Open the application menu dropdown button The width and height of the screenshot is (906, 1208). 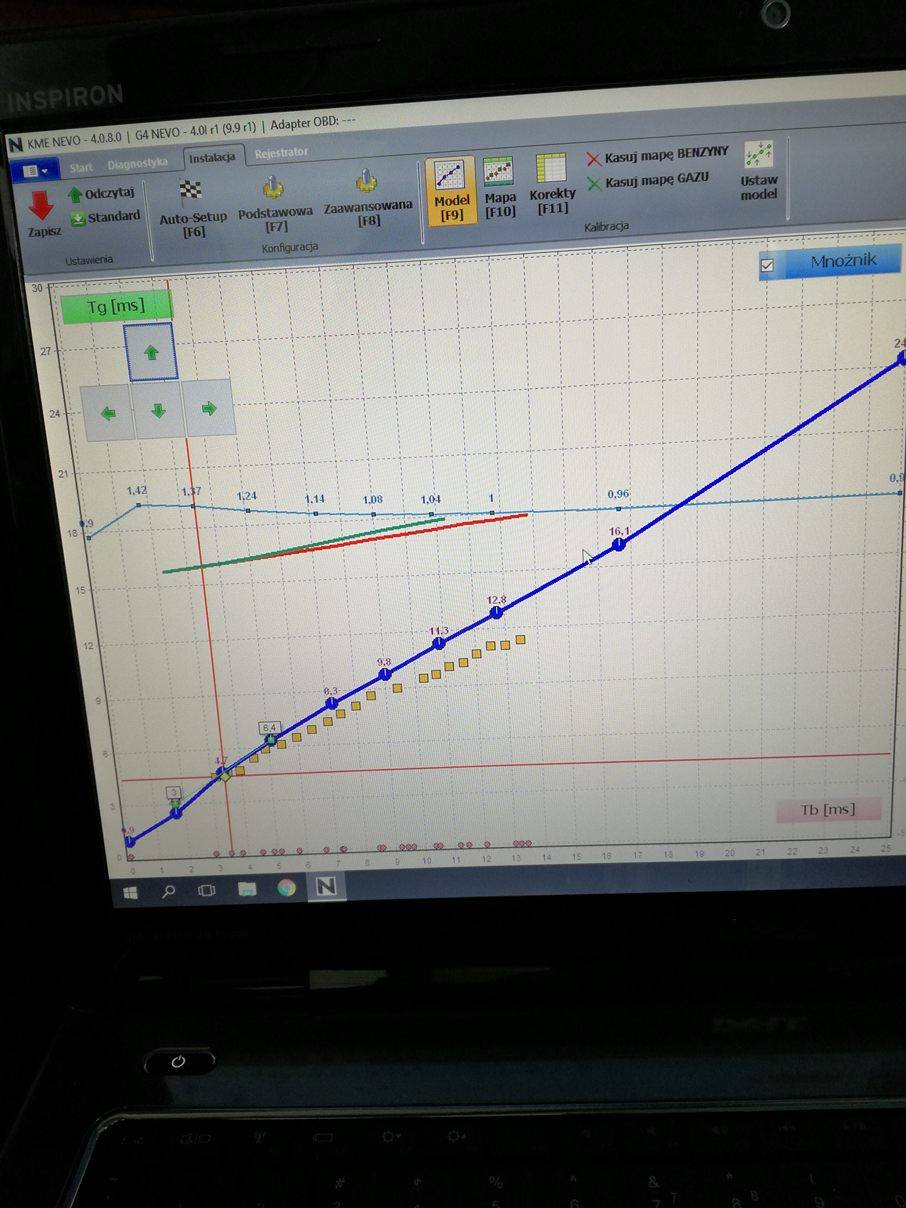click(x=34, y=171)
